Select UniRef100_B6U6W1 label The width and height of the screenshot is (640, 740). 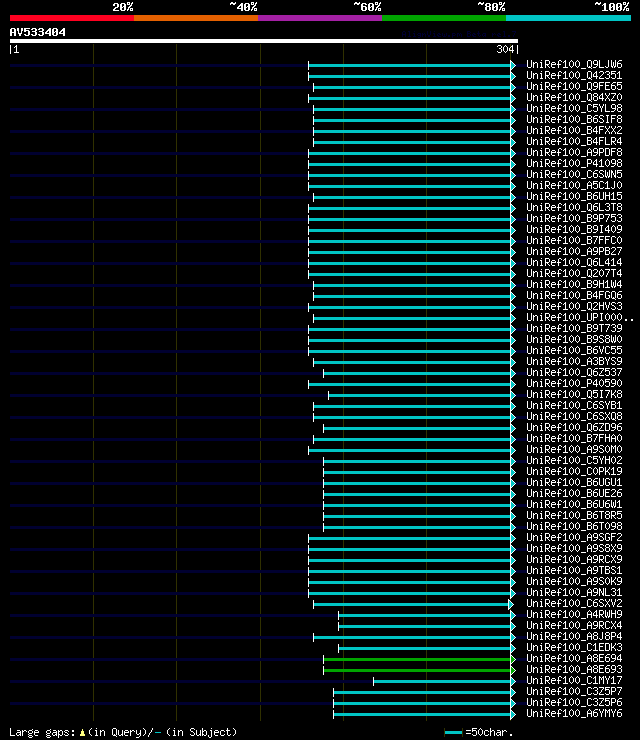click(x=574, y=505)
